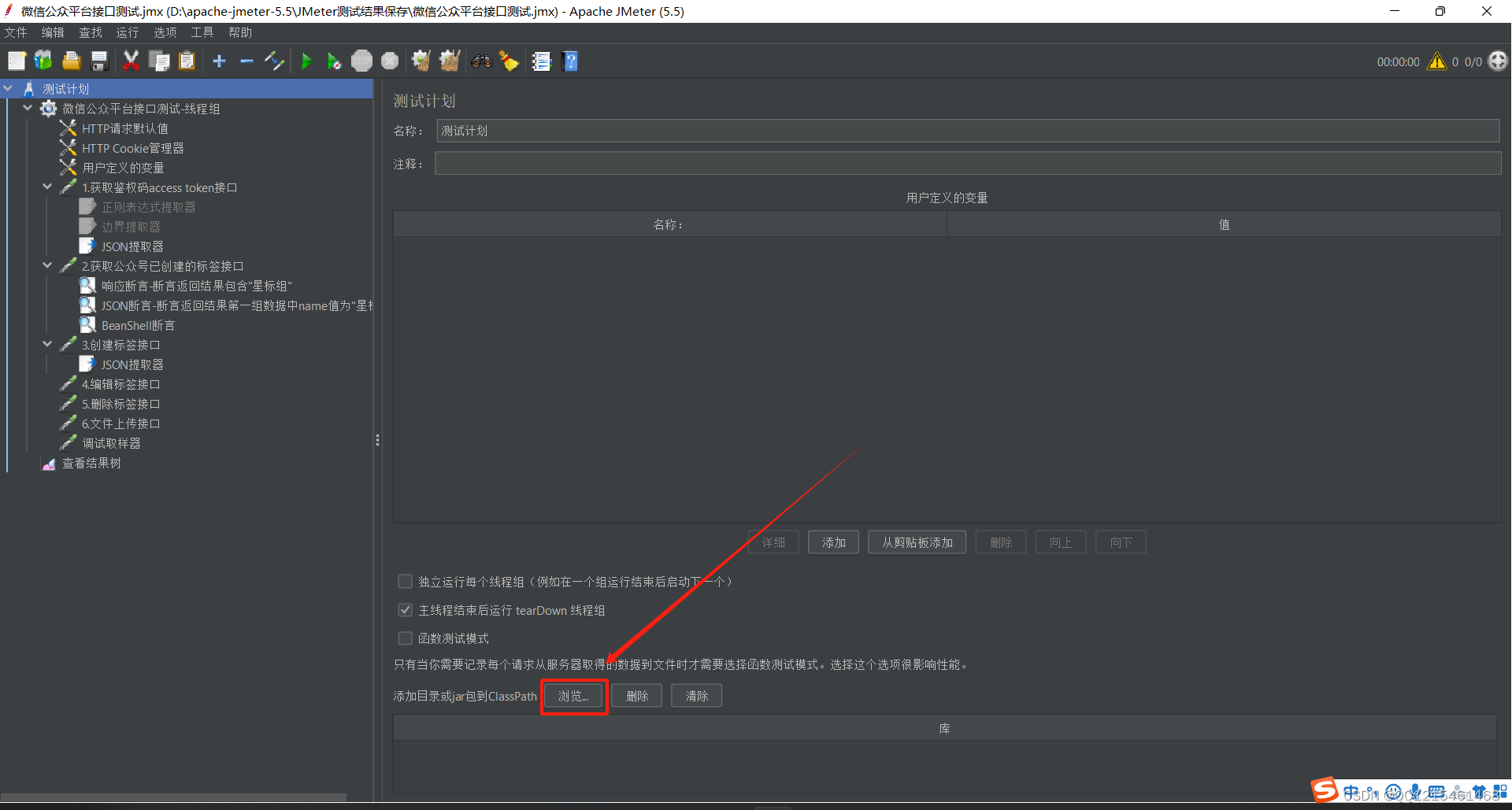
Task: Toggle run thread groups consecutively checkbox
Action: point(406,582)
